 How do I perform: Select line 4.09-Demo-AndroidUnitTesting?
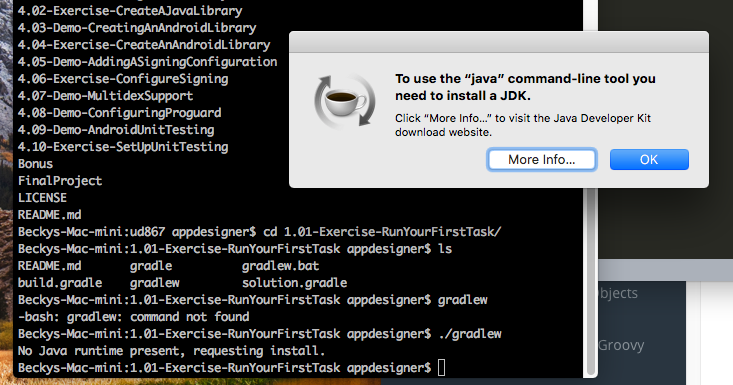click(116, 130)
